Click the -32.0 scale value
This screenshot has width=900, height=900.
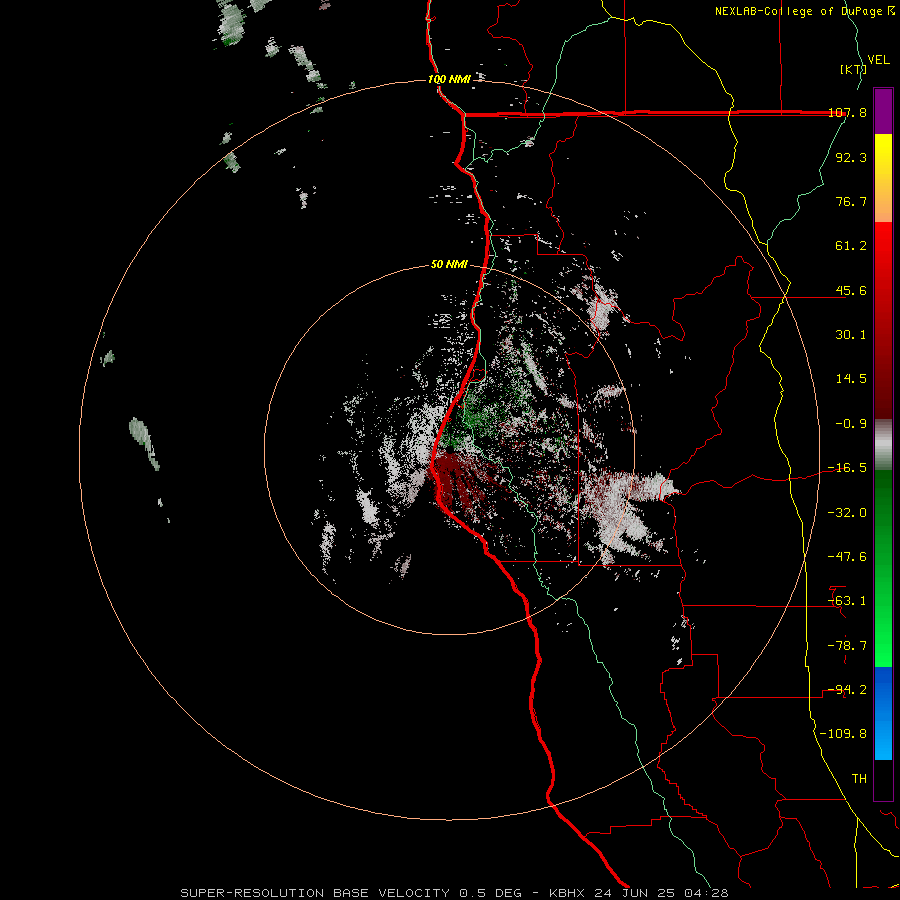point(847,513)
